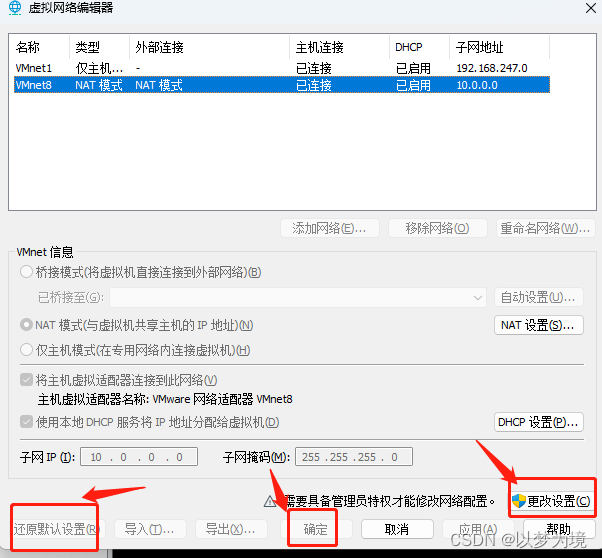Click 导出(X) button

[x=232, y=529]
